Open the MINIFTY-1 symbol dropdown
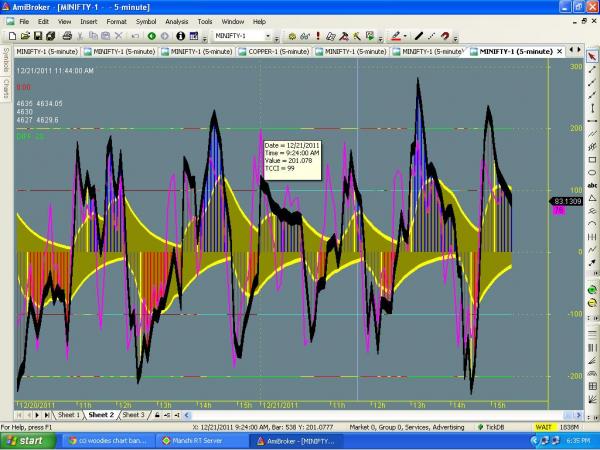 (268, 36)
